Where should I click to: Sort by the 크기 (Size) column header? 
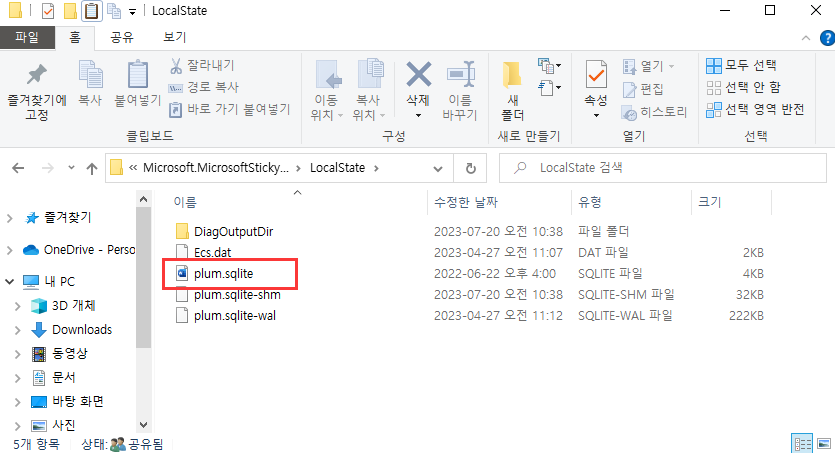(x=710, y=202)
